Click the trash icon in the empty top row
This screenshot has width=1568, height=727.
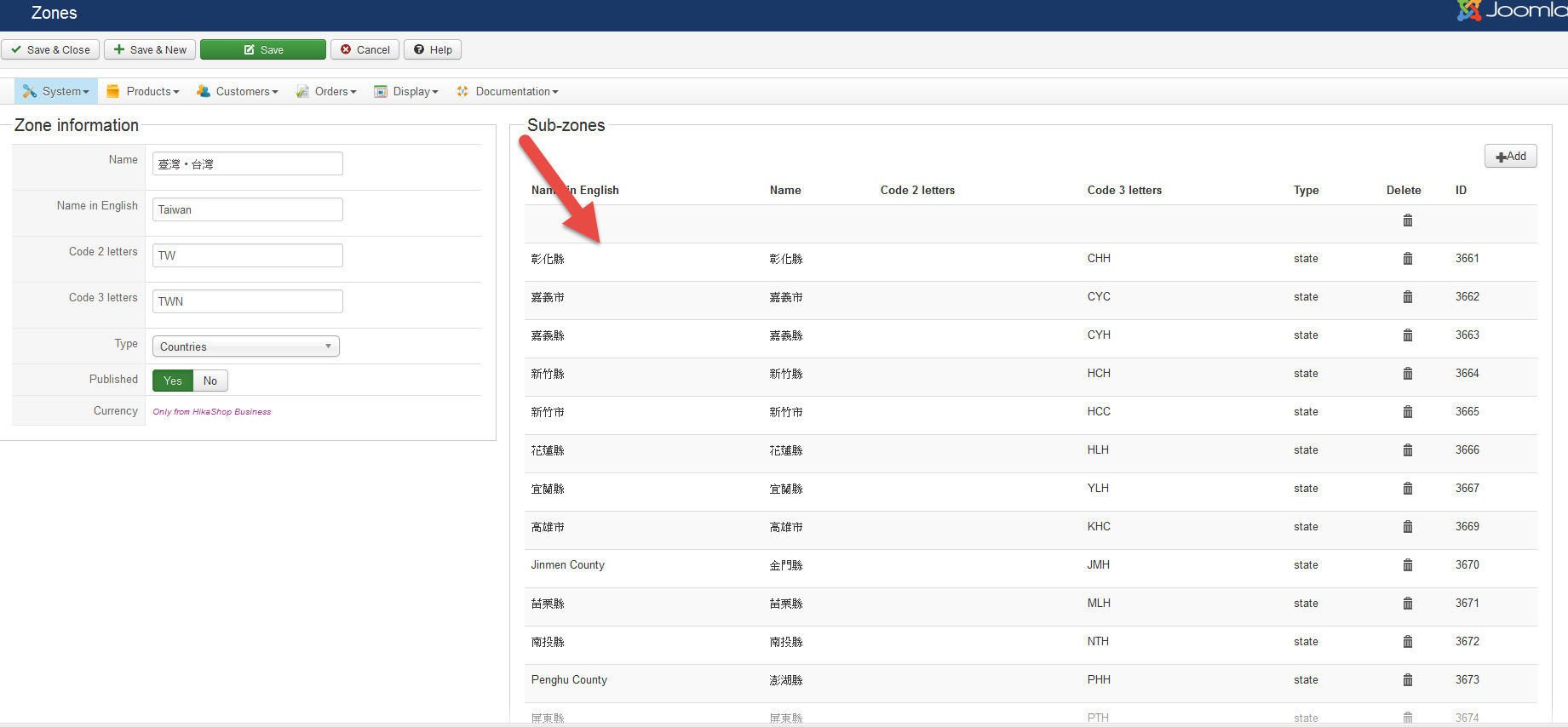[x=1407, y=220]
